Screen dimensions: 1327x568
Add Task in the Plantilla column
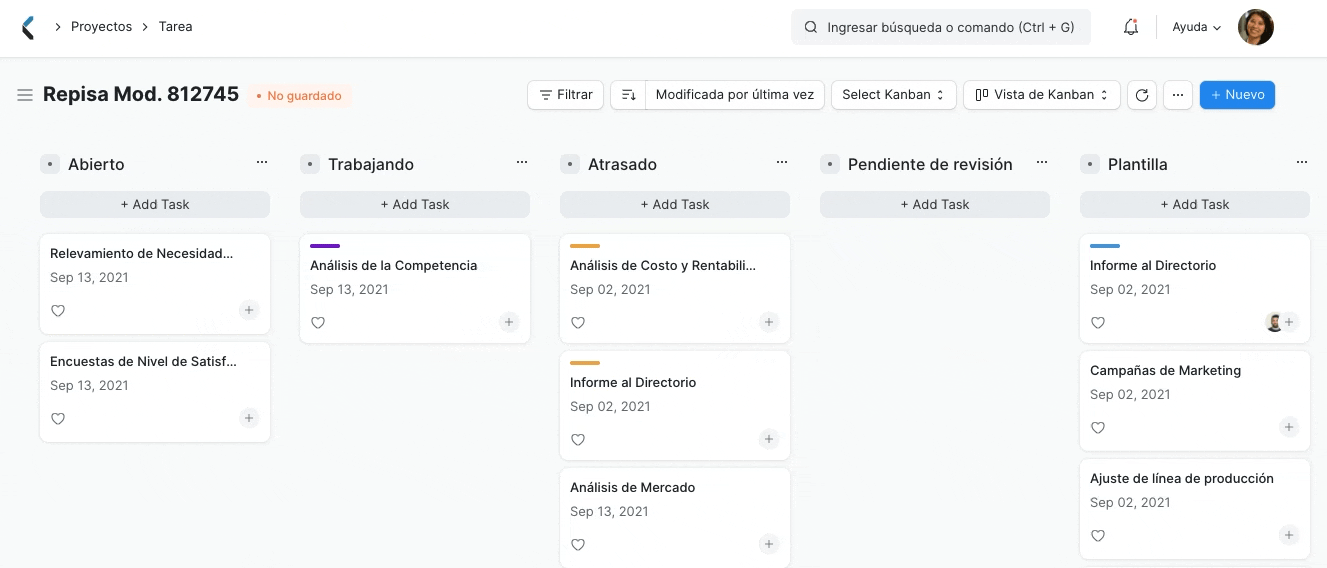[1195, 204]
